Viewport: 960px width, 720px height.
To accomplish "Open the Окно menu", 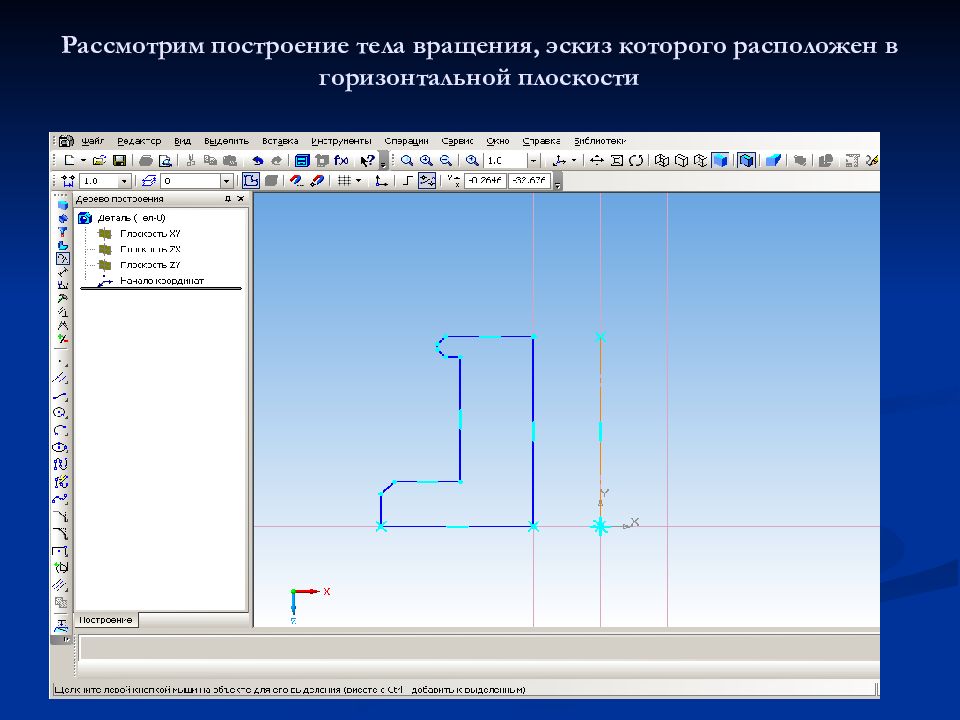I will pos(498,141).
